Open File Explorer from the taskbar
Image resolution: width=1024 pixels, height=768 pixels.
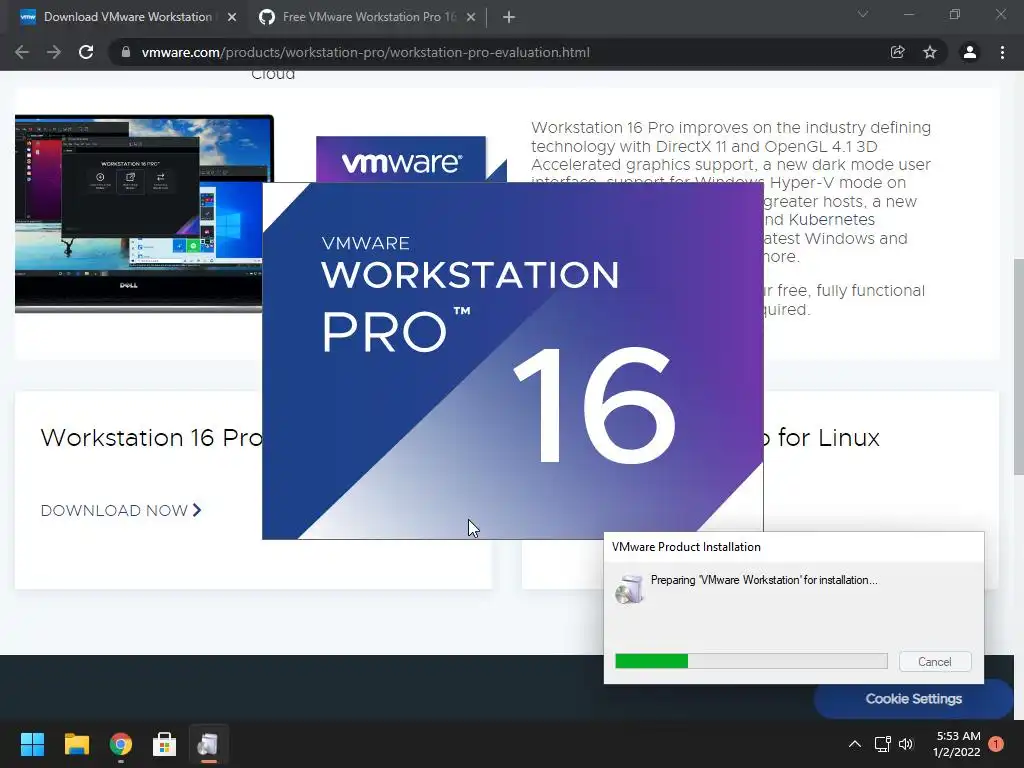76,744
